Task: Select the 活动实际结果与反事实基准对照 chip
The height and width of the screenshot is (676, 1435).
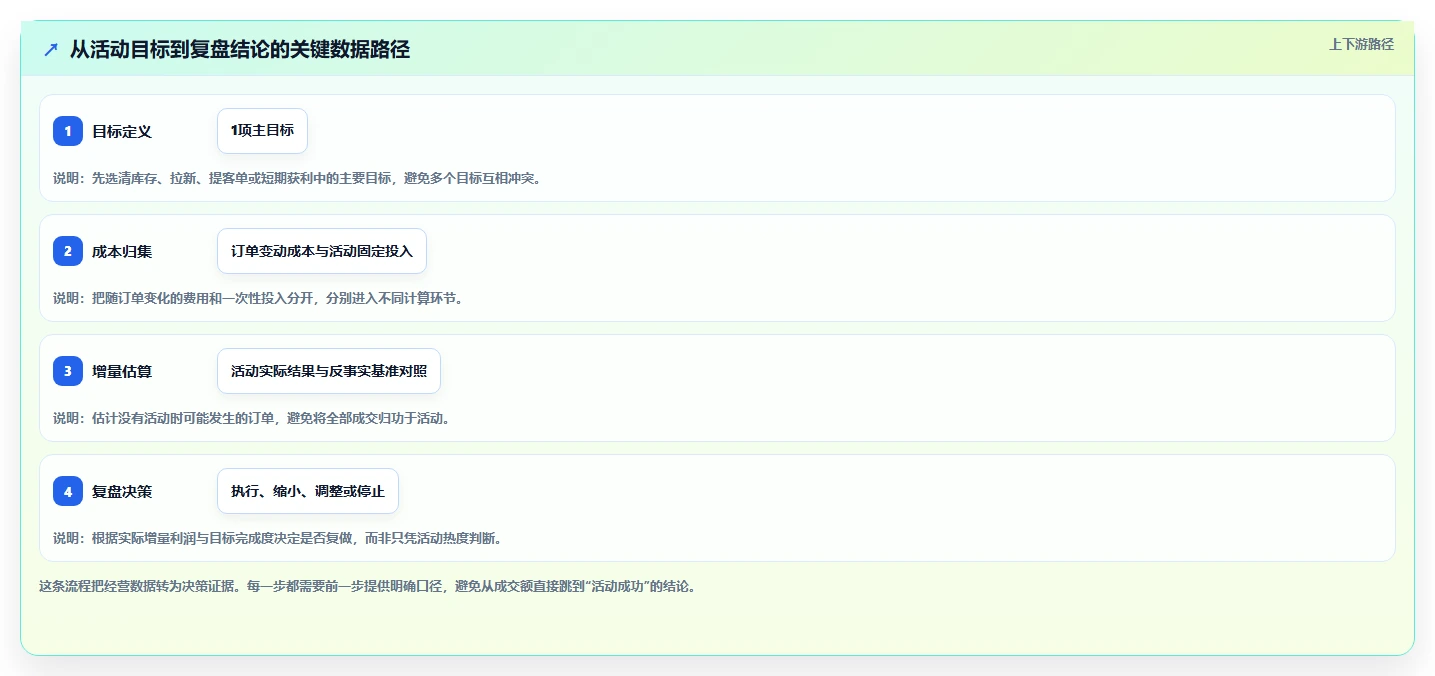Action: (329, 371)
